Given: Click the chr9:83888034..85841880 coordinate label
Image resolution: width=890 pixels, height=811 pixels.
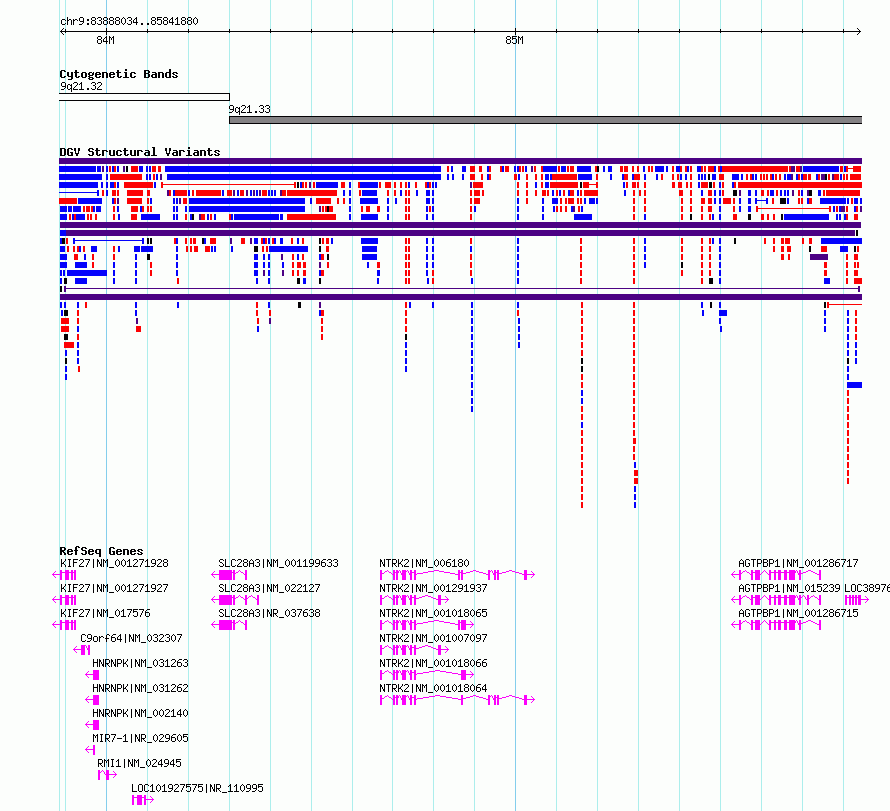Looking at the screenshot, I should 129,21.
